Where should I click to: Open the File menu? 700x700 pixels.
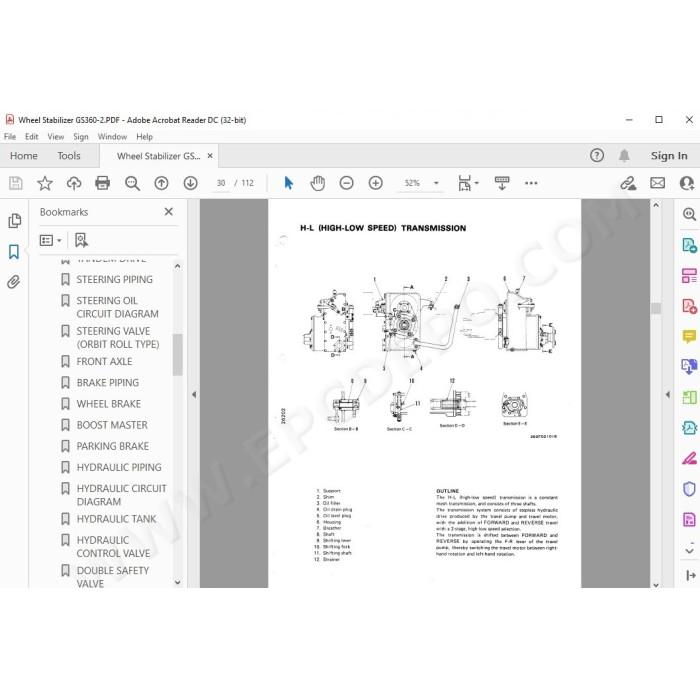[10, 137]
